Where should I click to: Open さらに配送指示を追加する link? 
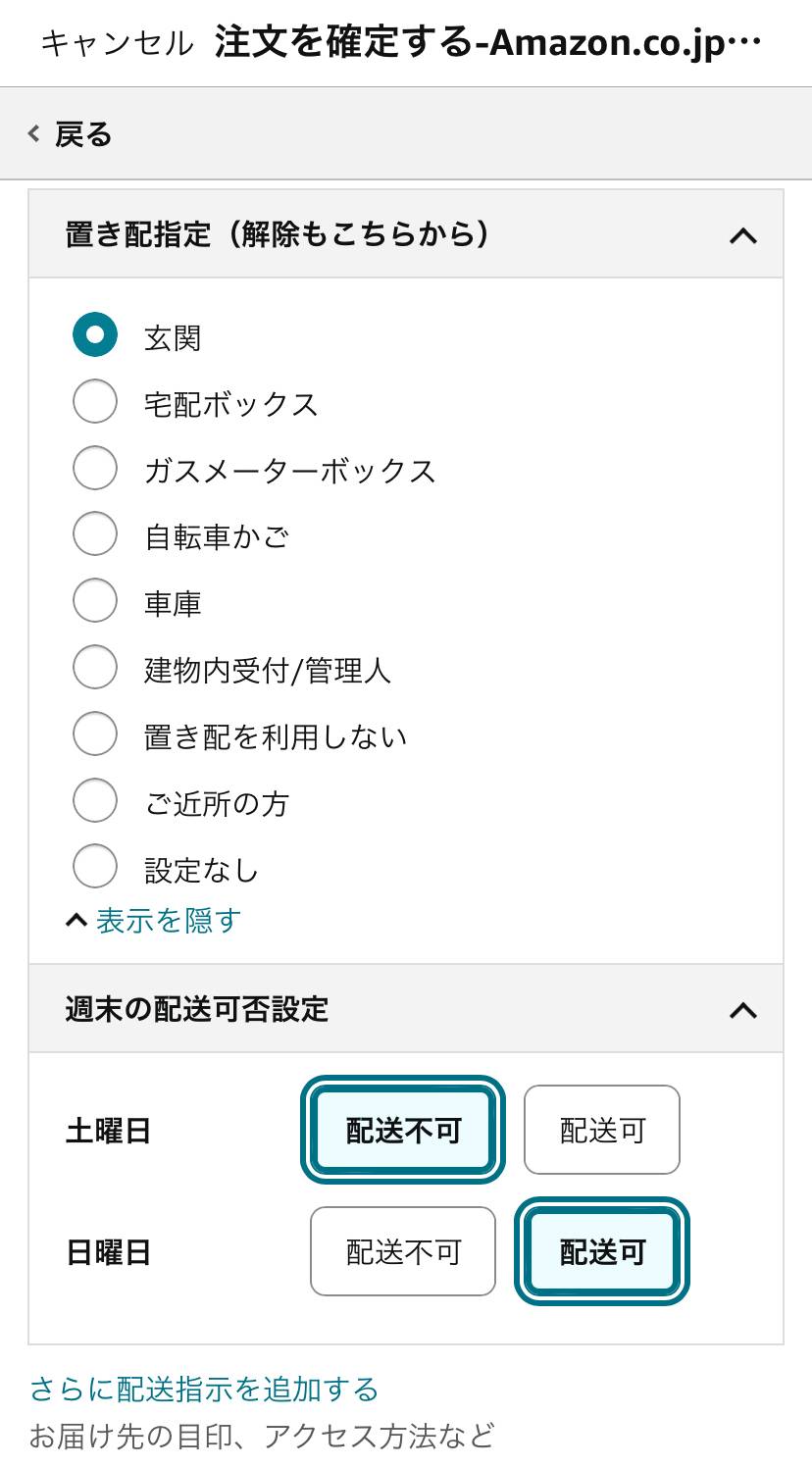[205, 1388]
